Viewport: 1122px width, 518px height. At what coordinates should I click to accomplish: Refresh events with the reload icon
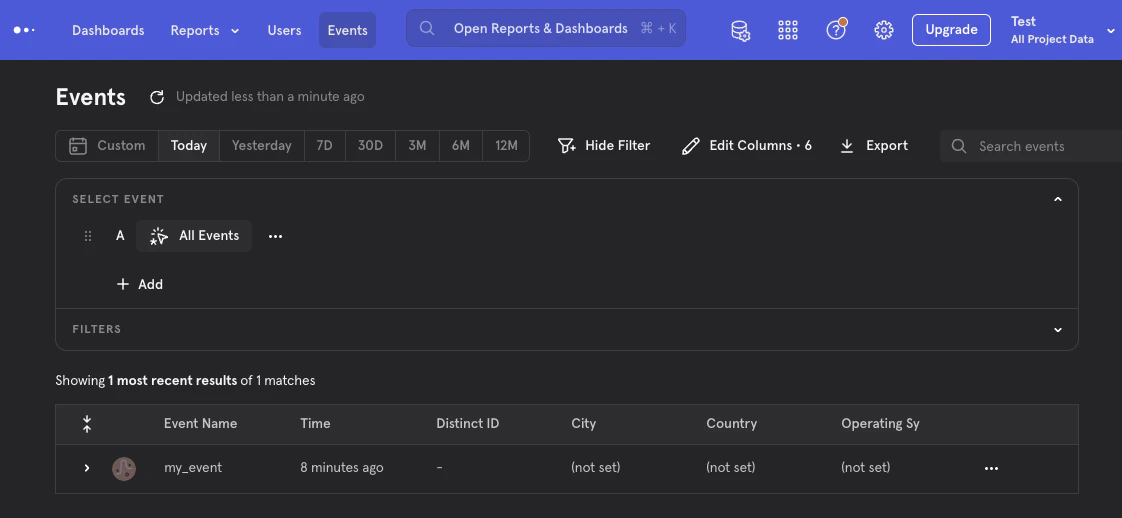(x=157, y=97)
